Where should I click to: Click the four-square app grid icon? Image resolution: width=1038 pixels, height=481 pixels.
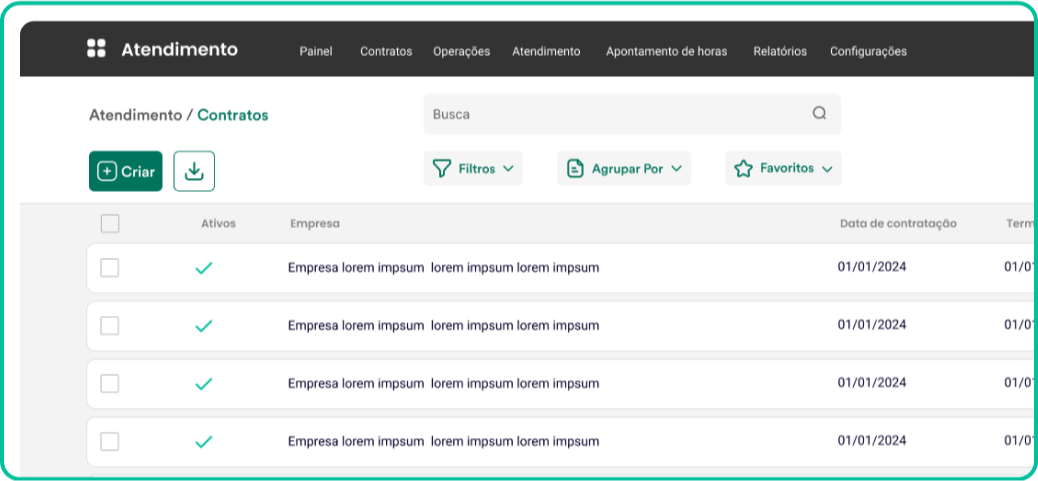[96, 49]
